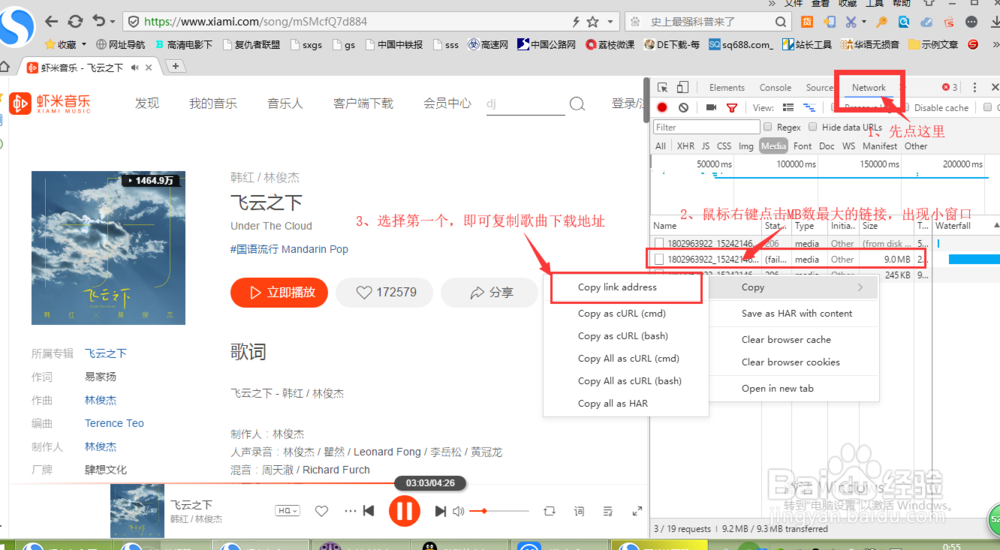Show lyrics with 词 icon in player

coord(578,511)
